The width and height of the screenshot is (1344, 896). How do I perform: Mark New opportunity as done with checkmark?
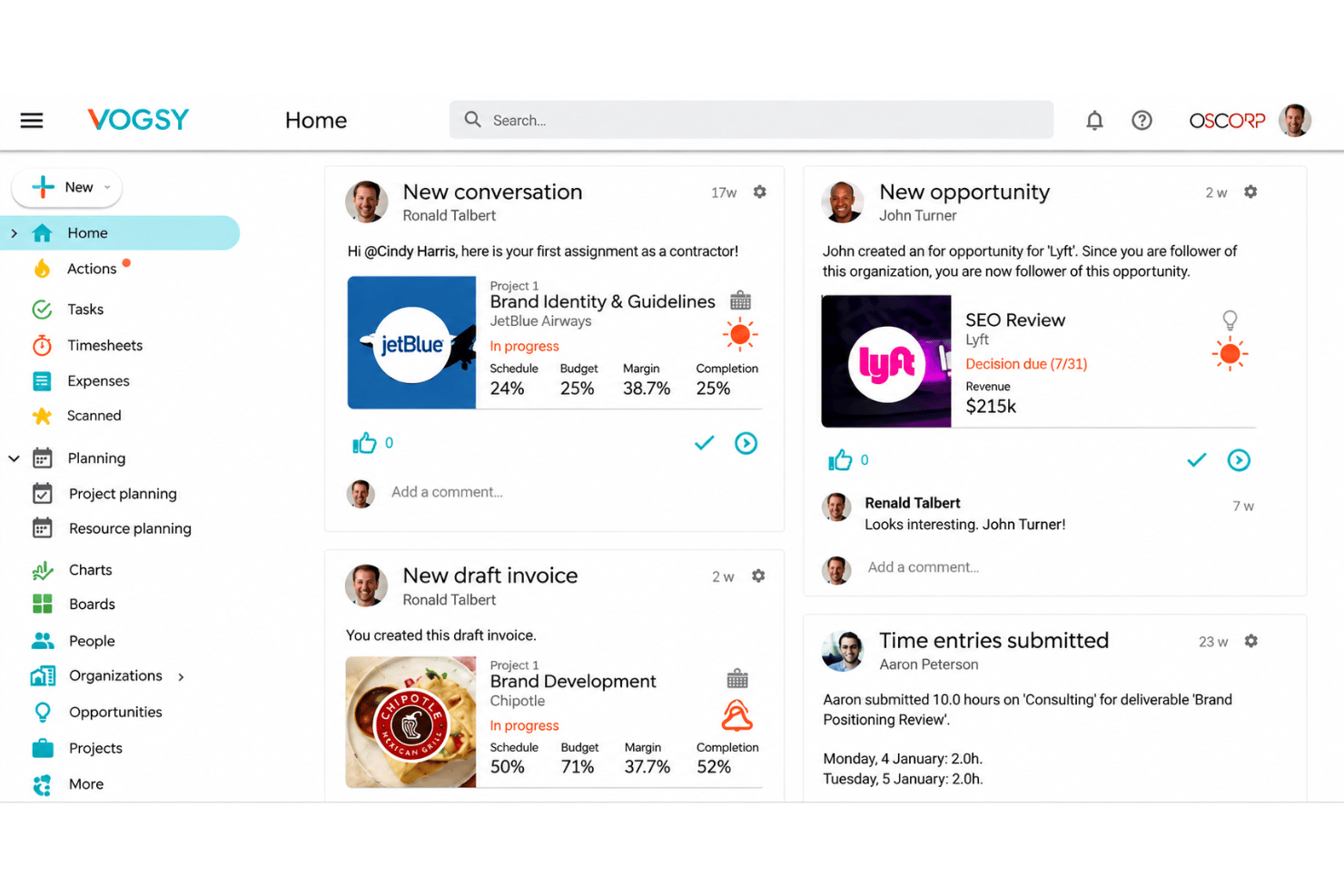pyautogui.click(x=1197, y=460)
